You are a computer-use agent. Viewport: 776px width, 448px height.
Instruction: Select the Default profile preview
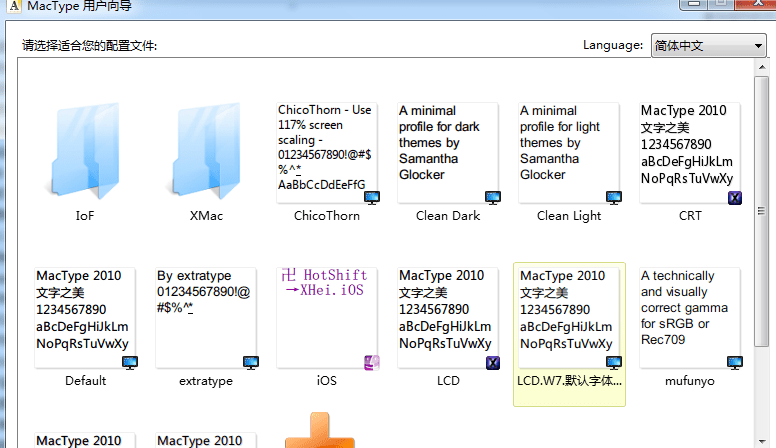[85, 318]
